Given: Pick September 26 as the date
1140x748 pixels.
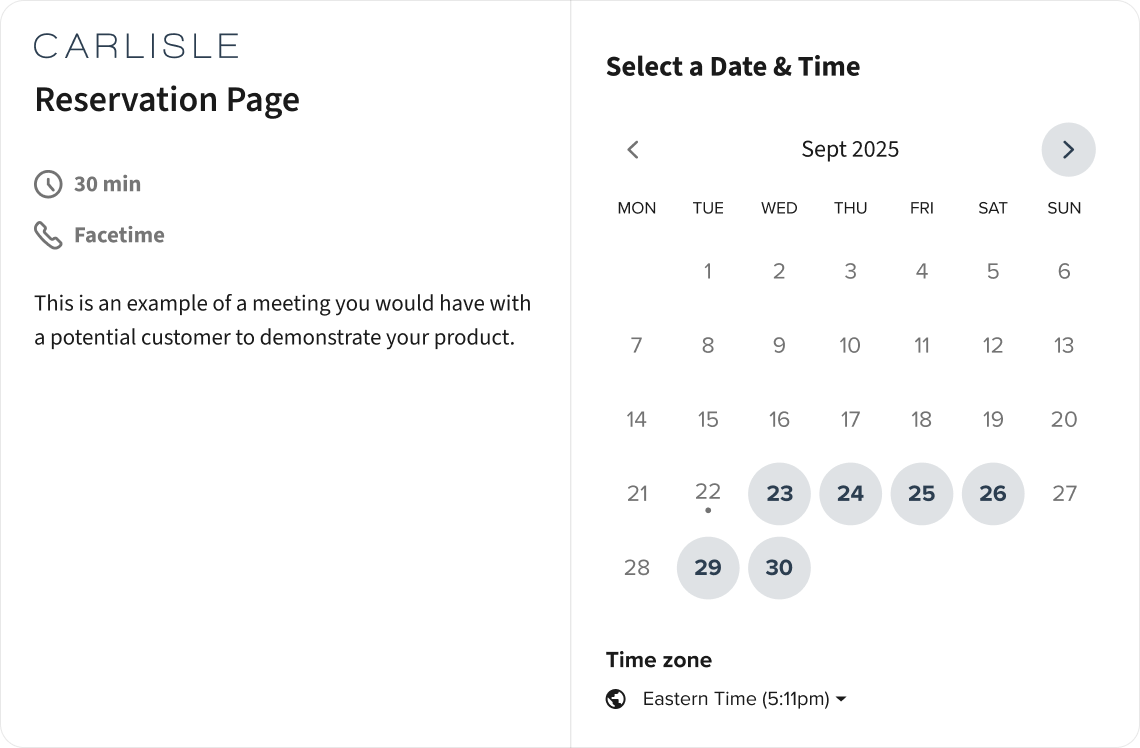Looking at the screenshot, I should 992,493.
